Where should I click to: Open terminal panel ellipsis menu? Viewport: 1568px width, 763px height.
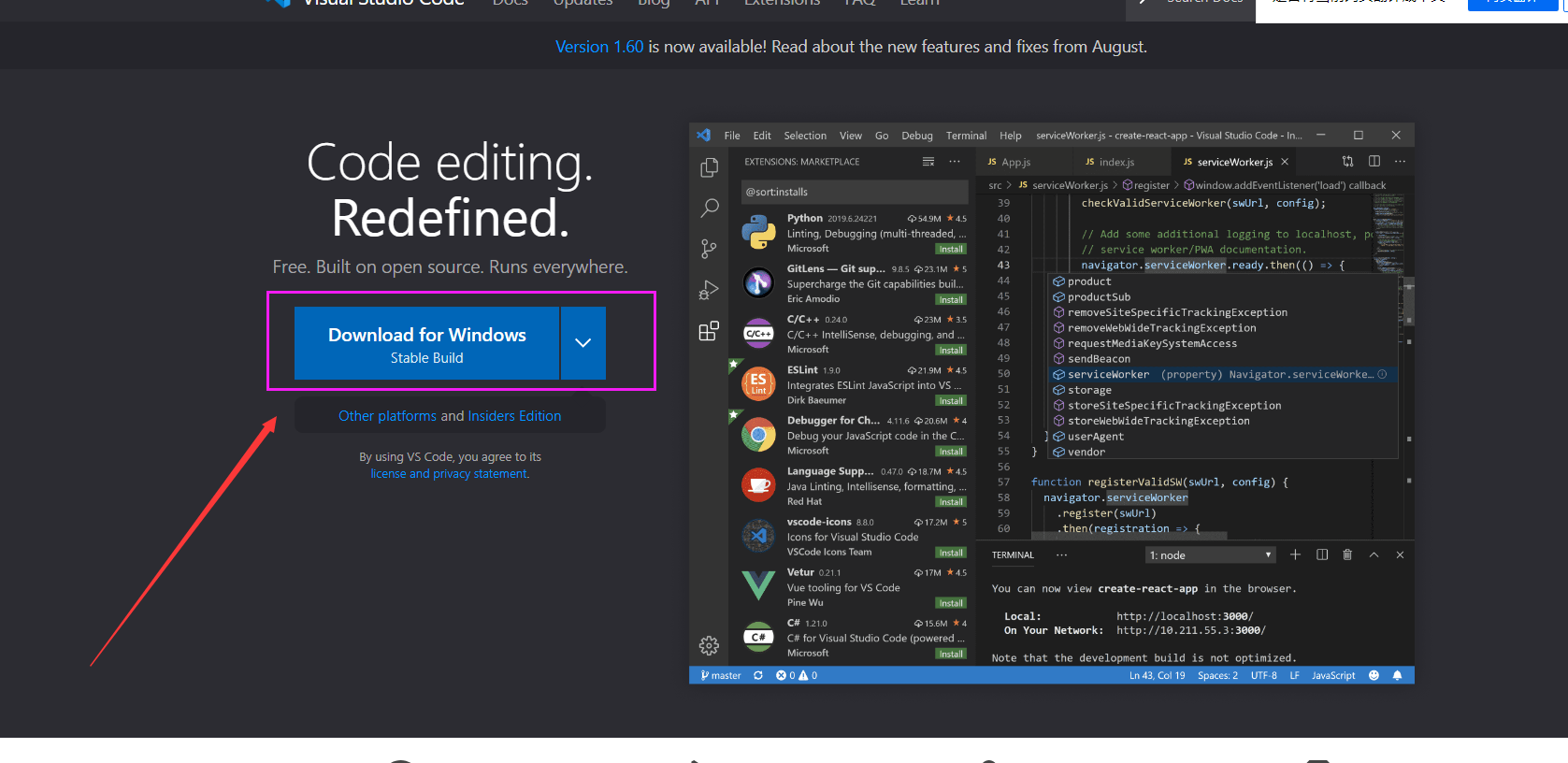pyautogui.click(x=1061, y=554)
